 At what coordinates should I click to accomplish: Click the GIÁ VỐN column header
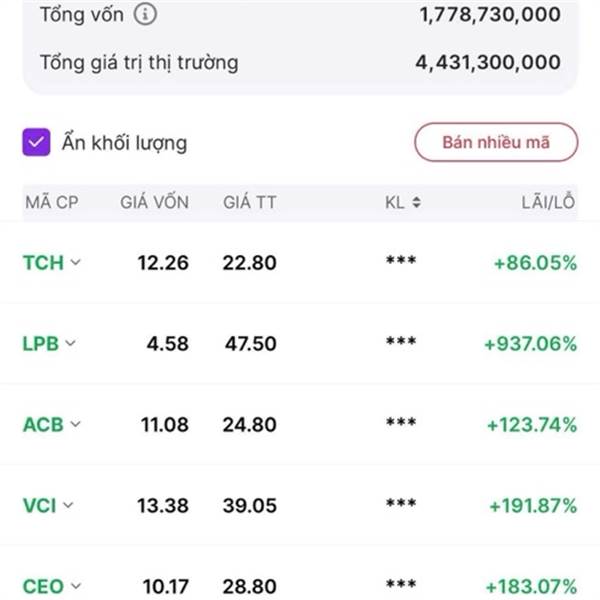tap(154, 203)
